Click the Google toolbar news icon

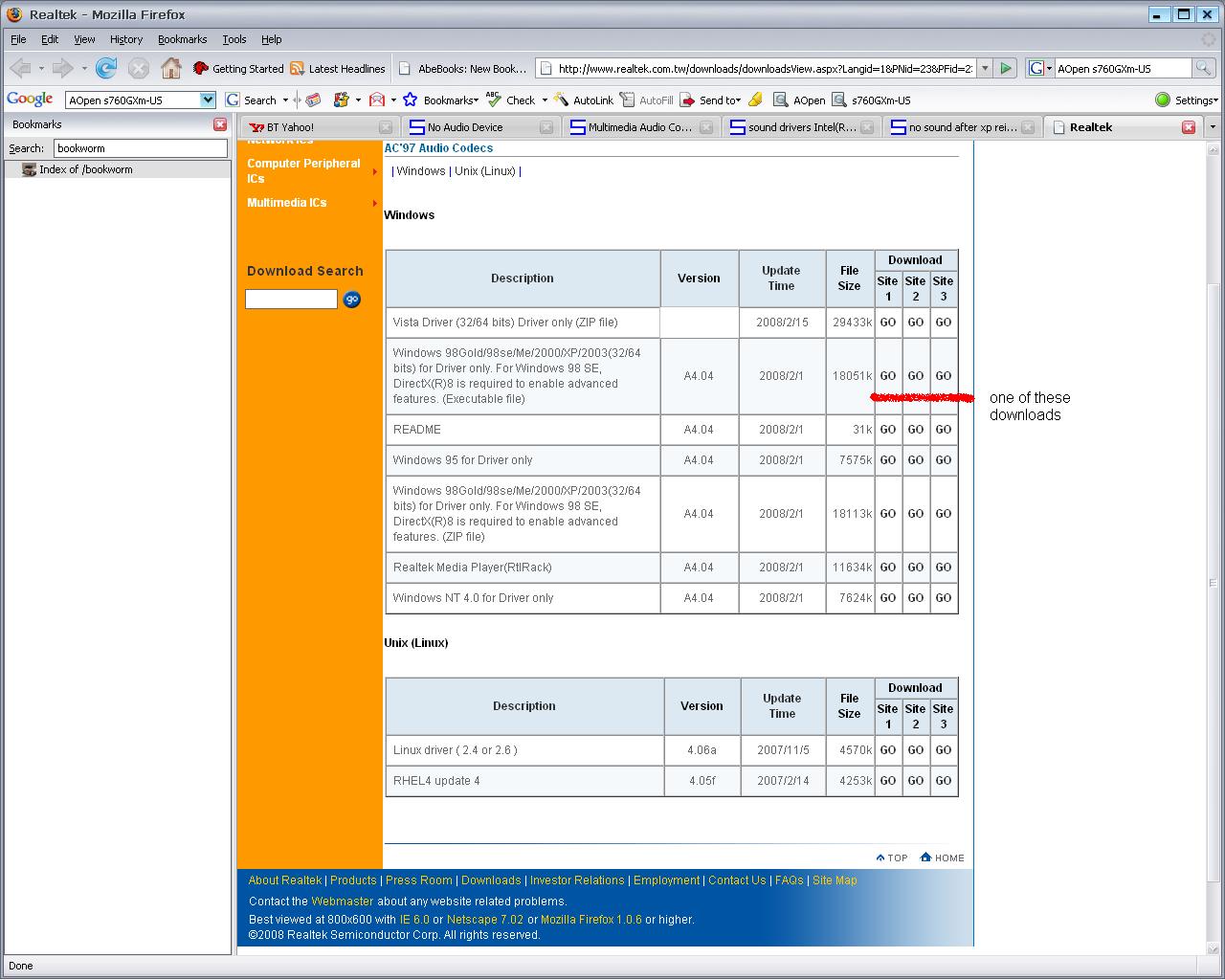pyautogui.click(x=313, y=100)
